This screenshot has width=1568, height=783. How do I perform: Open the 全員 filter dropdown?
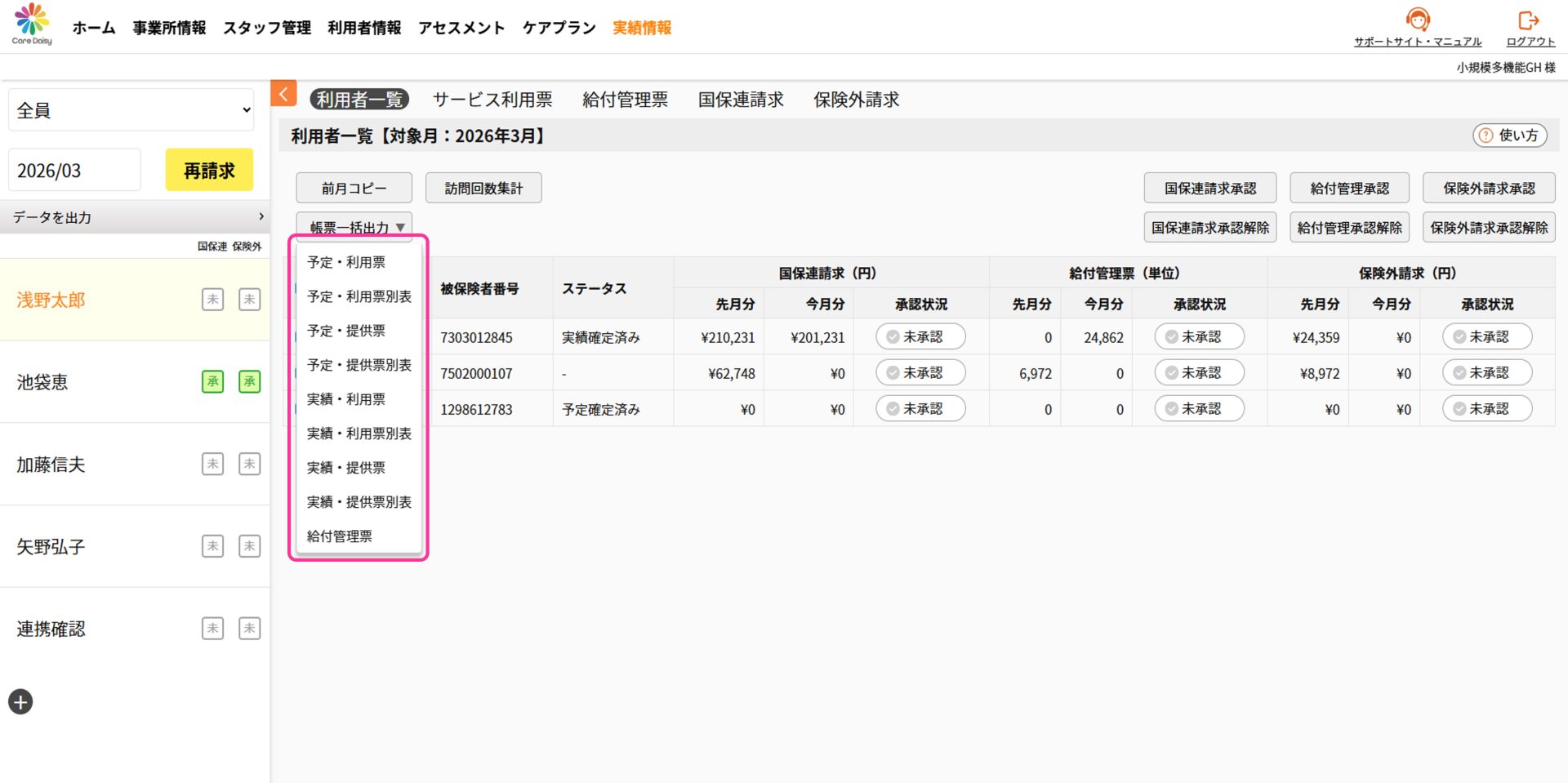(x=131, y=110)
